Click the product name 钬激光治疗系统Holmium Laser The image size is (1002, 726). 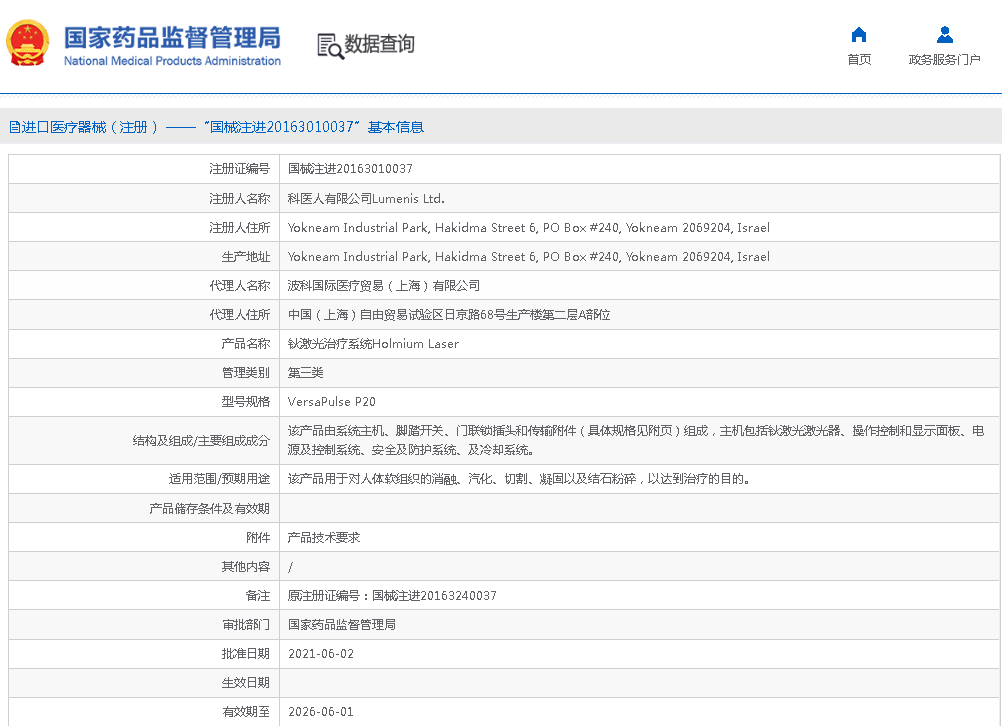[373, 343]
